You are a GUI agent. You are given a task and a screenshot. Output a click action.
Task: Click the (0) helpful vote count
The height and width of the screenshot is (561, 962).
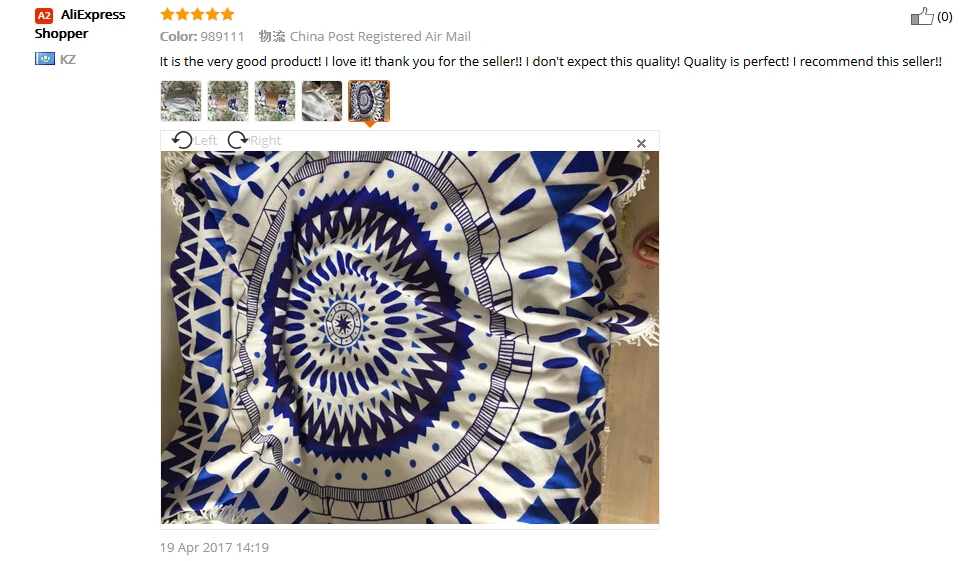944,17
